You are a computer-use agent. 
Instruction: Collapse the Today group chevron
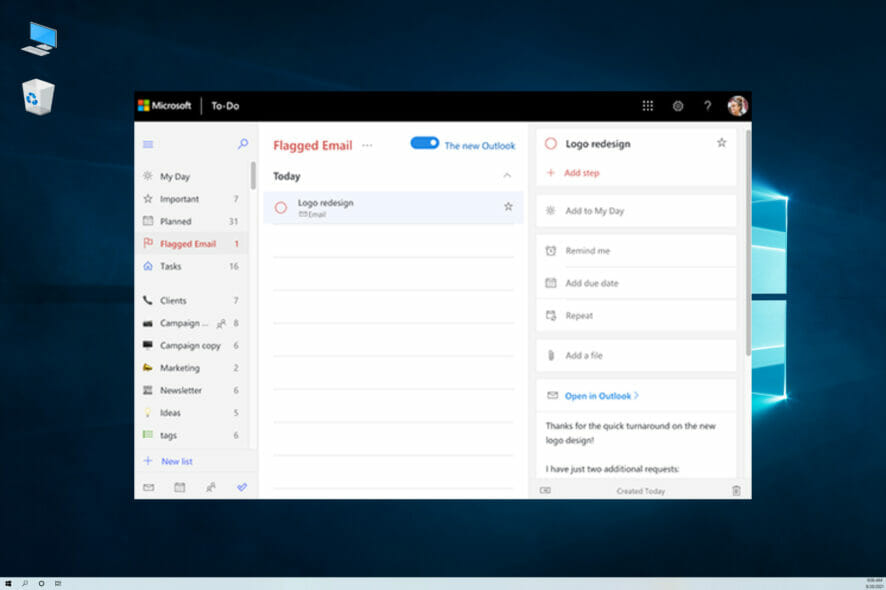(507, 176)
